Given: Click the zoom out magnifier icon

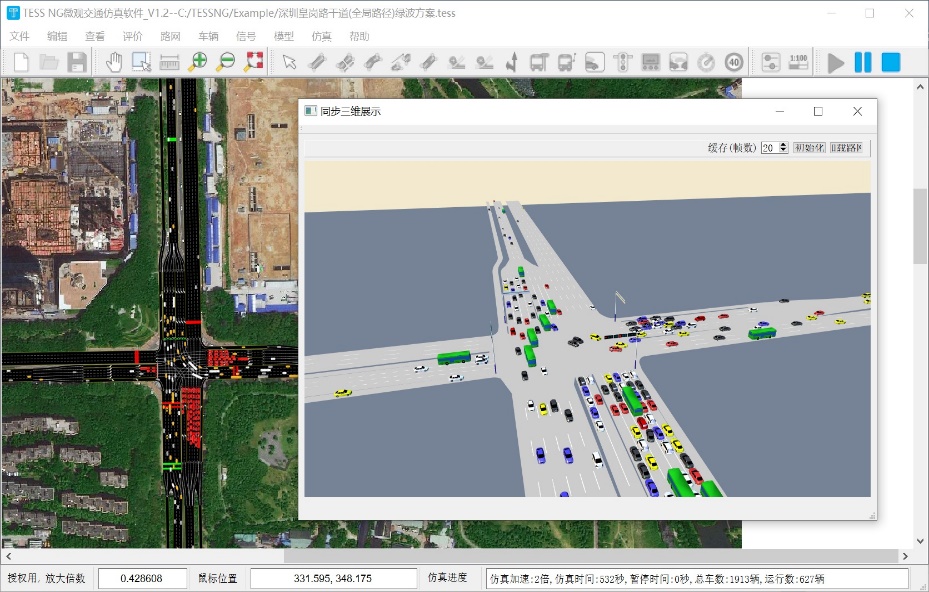Looking at the screenshot, I should 226,62.
